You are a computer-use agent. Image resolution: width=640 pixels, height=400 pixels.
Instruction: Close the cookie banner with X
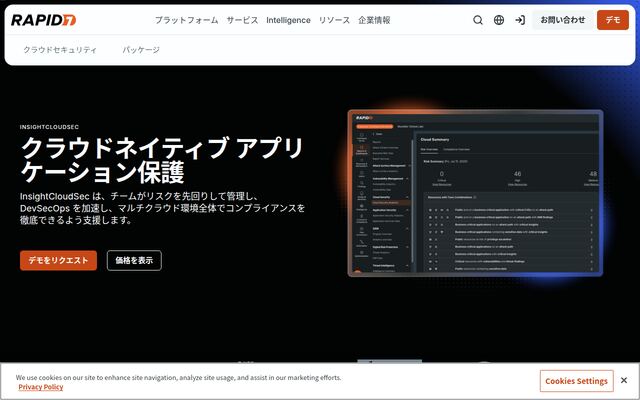pyautogui.click(x=624, y=380)
